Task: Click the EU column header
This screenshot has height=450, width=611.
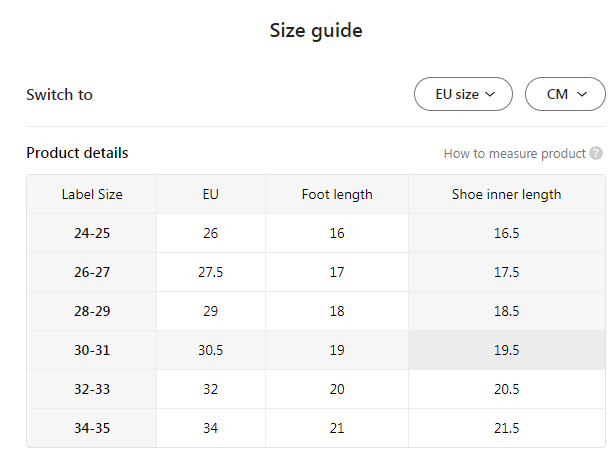Action: (210, 194)
